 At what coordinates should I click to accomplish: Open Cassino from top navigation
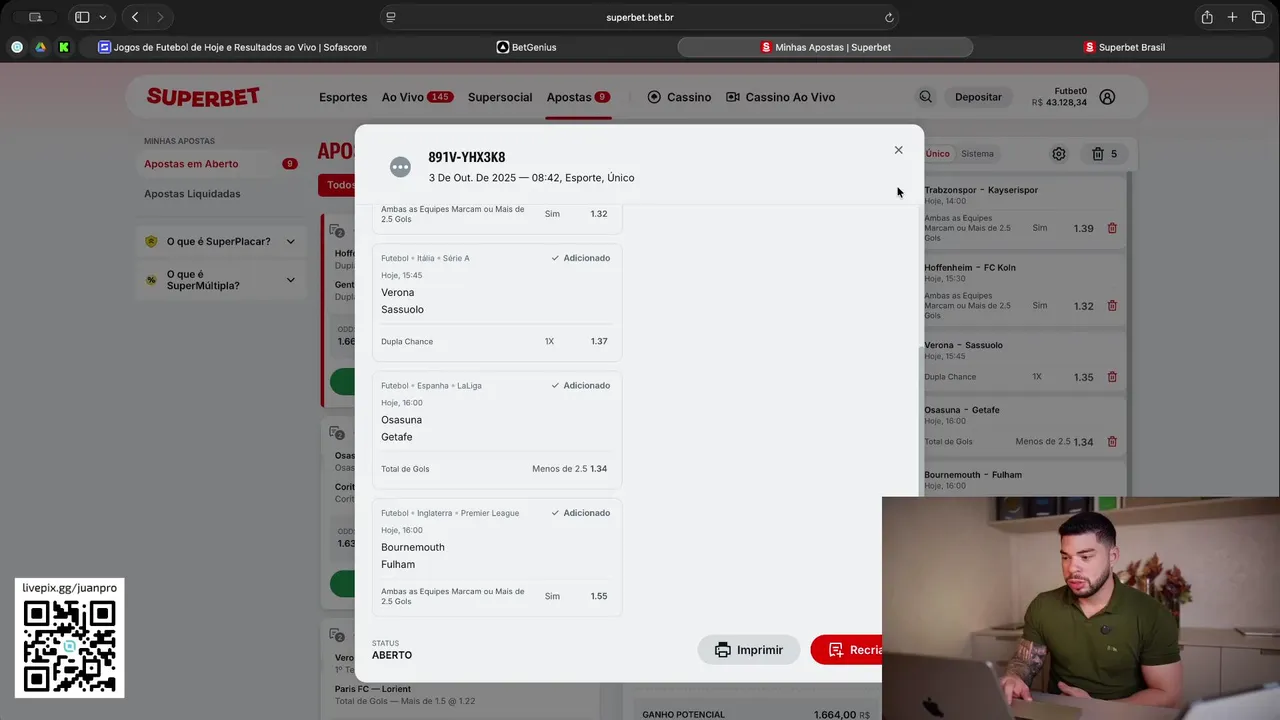679,97
